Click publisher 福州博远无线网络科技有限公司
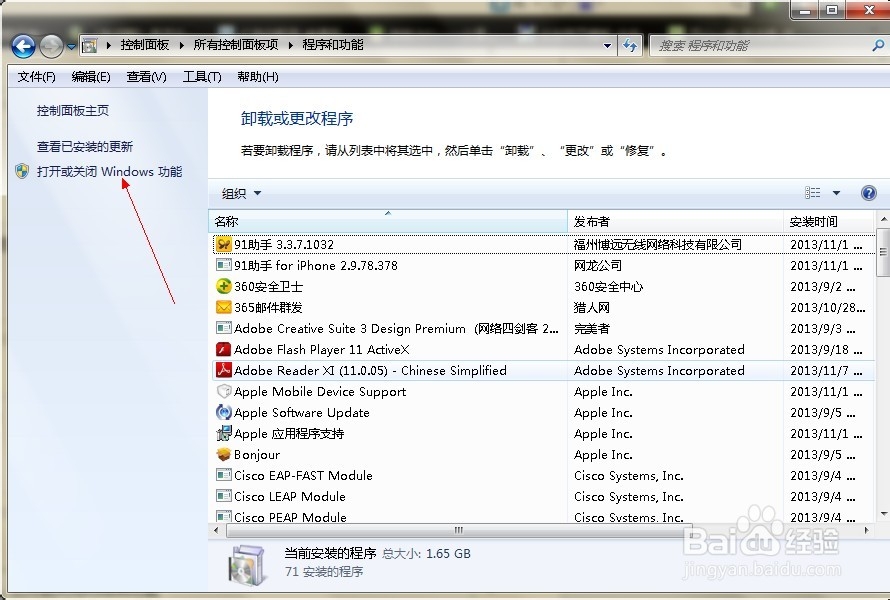 click(658, 245)
